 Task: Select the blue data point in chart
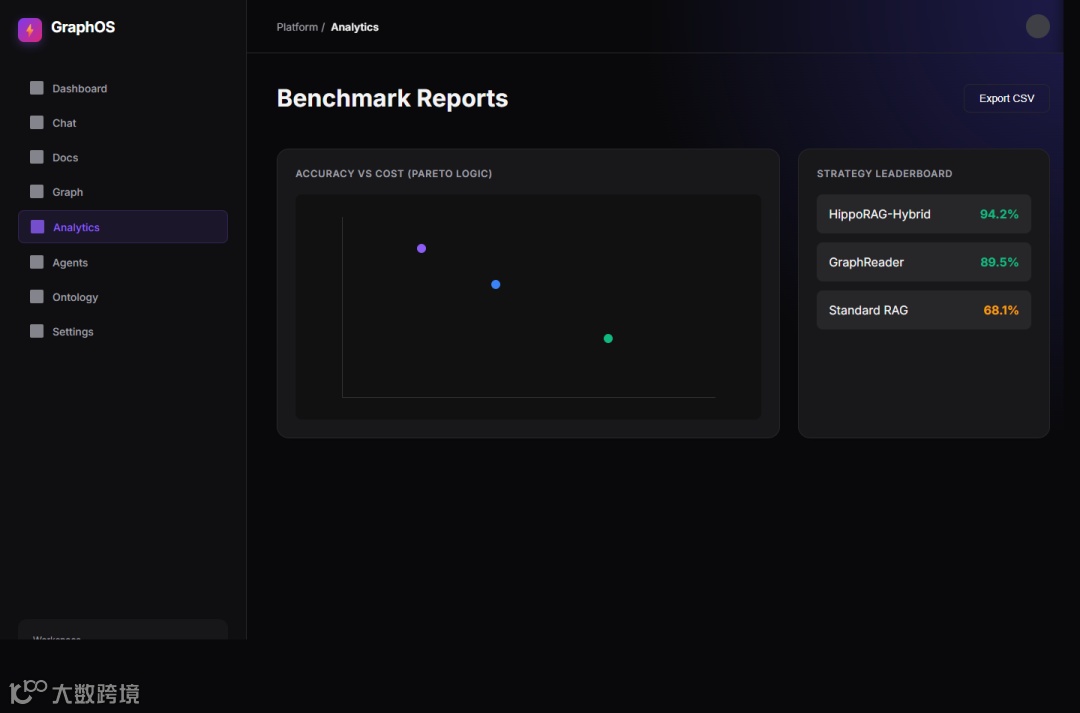pyautogui.click(x=495, y=284)
